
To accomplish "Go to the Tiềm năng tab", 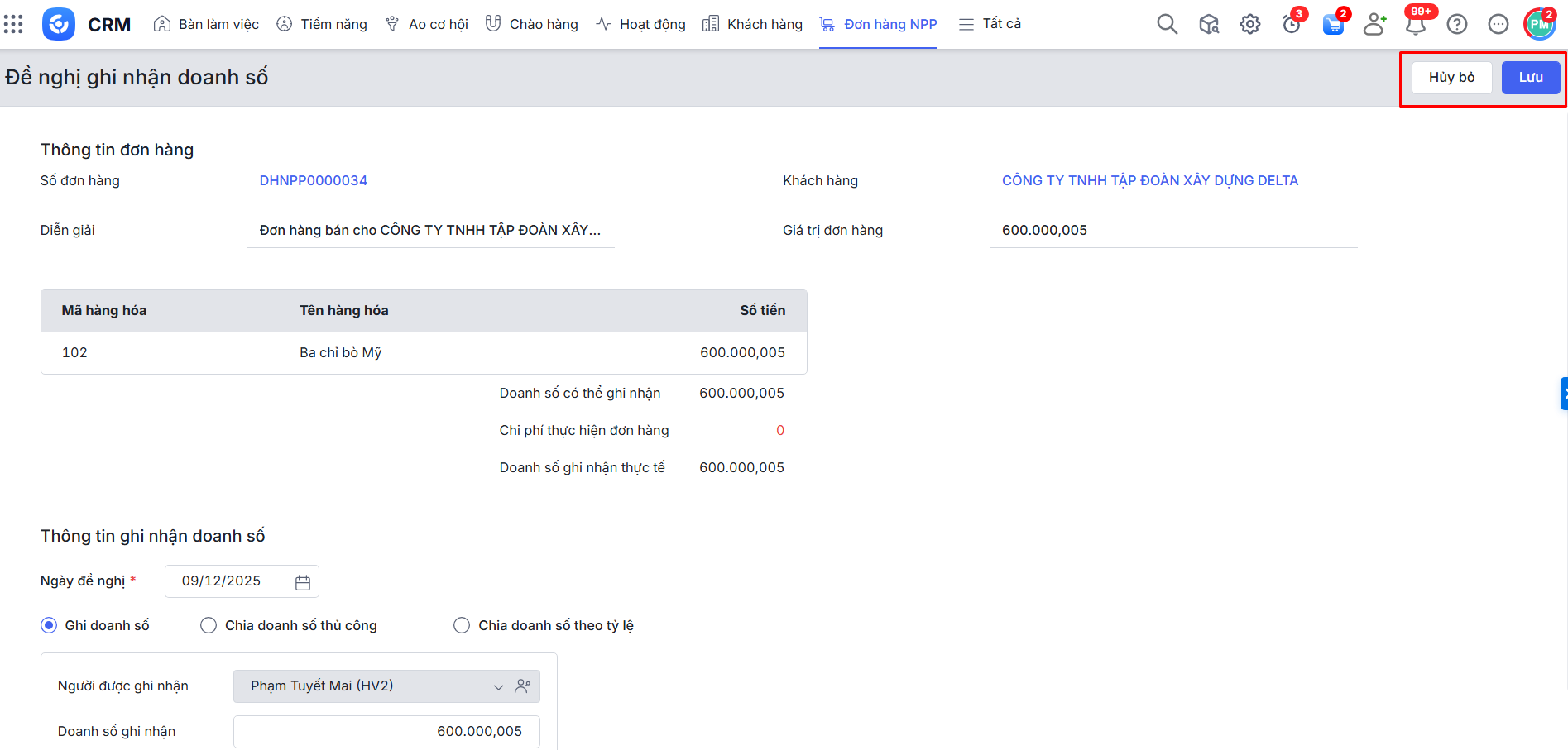I will (322, 24).
